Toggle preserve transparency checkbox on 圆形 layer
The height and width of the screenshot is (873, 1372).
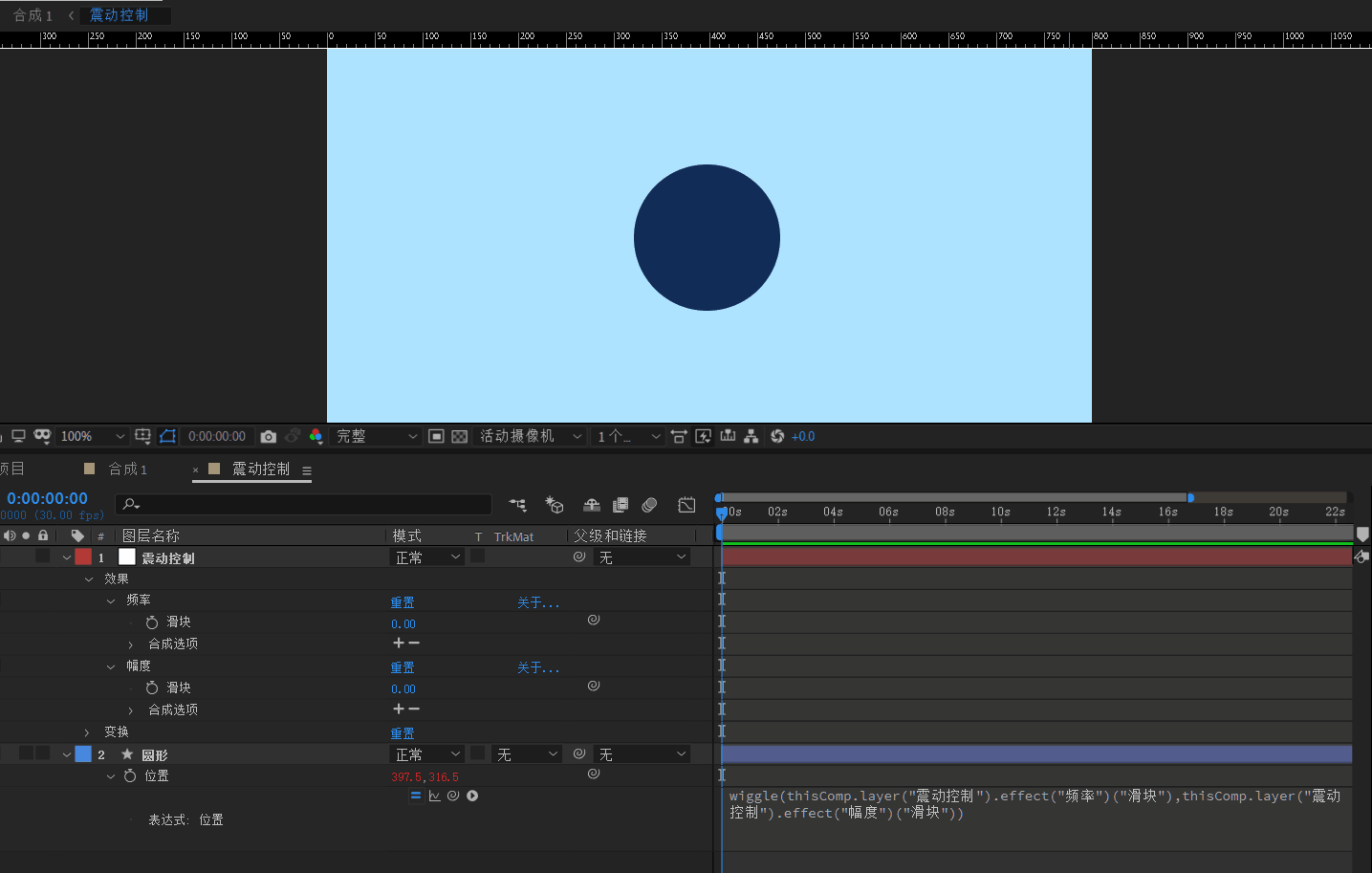[478, 753]
